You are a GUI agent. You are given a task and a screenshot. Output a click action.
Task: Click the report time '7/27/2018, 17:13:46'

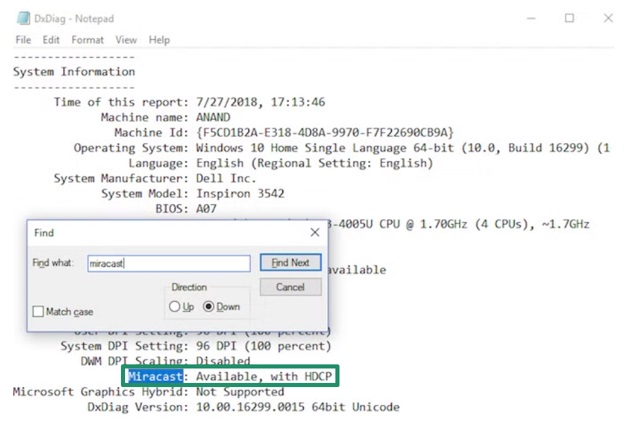tap(260, 102)
